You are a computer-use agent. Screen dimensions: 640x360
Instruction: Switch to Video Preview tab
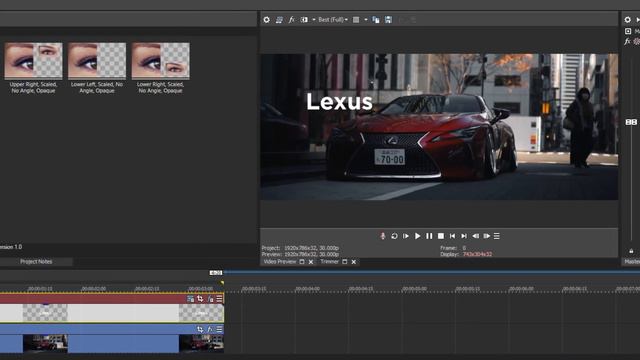(280, 262)
